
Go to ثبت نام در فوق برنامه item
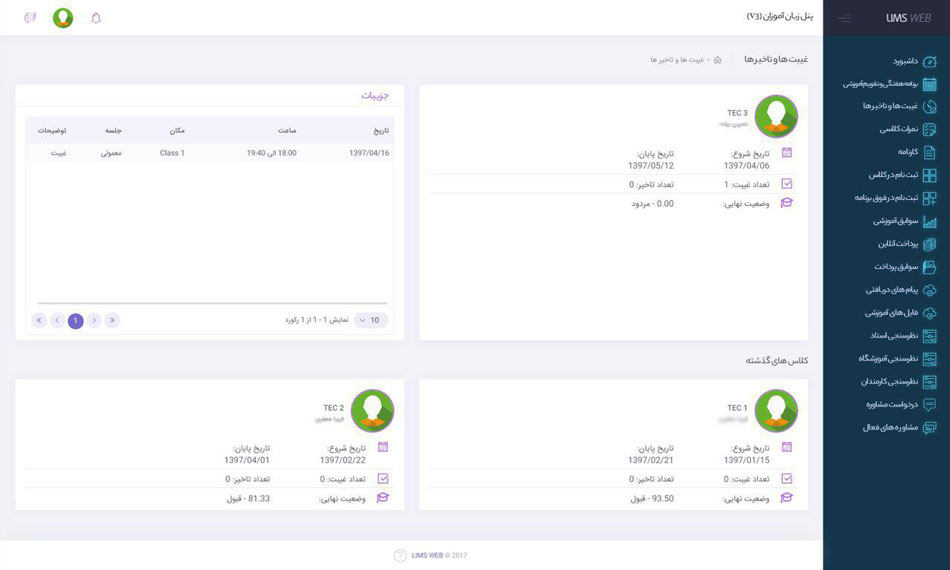coord(895,198)
